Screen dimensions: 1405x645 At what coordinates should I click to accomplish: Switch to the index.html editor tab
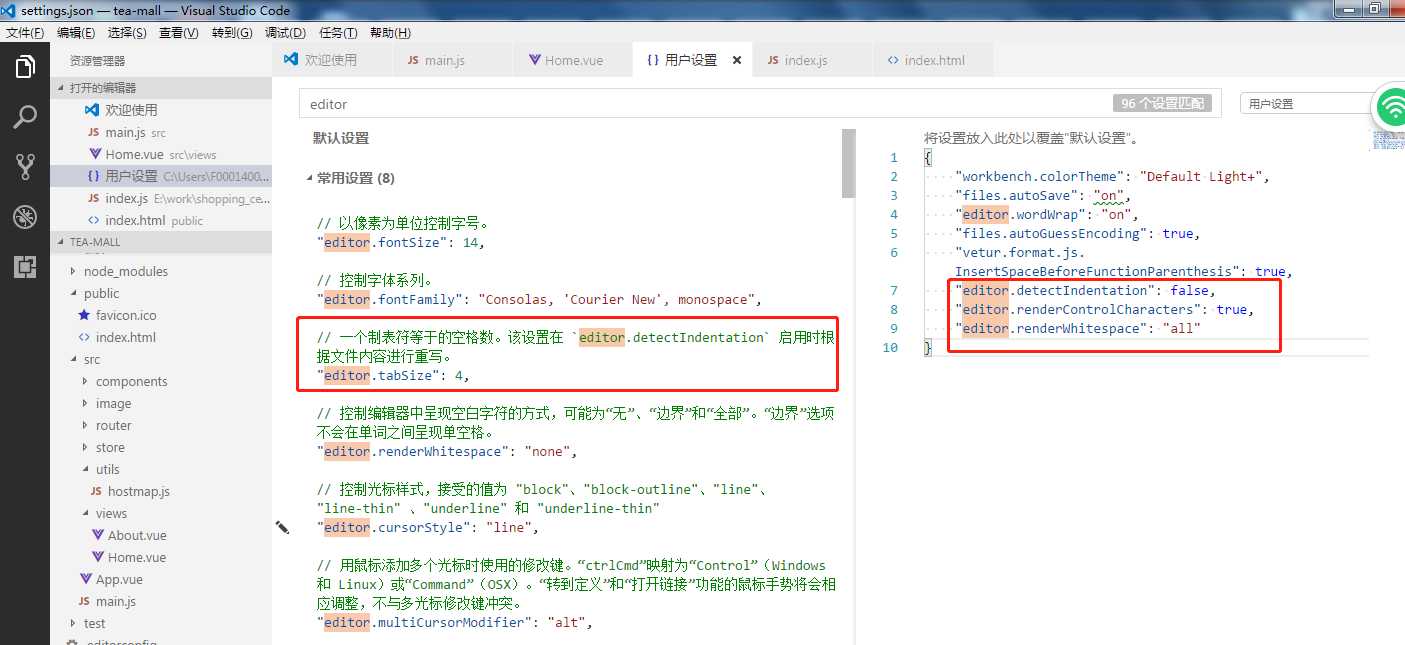coord(934,60)
